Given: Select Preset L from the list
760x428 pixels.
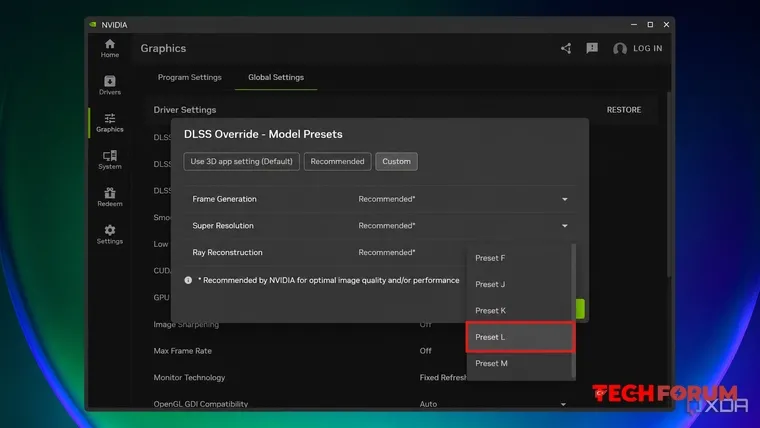Looking at the screenshot, I should (x=519, y=337).
